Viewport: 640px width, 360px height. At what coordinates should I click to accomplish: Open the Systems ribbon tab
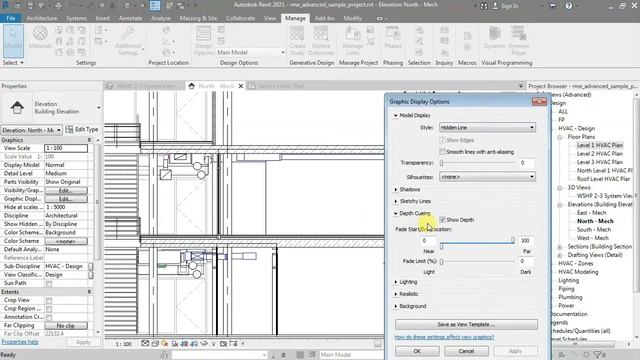[76, 18]
